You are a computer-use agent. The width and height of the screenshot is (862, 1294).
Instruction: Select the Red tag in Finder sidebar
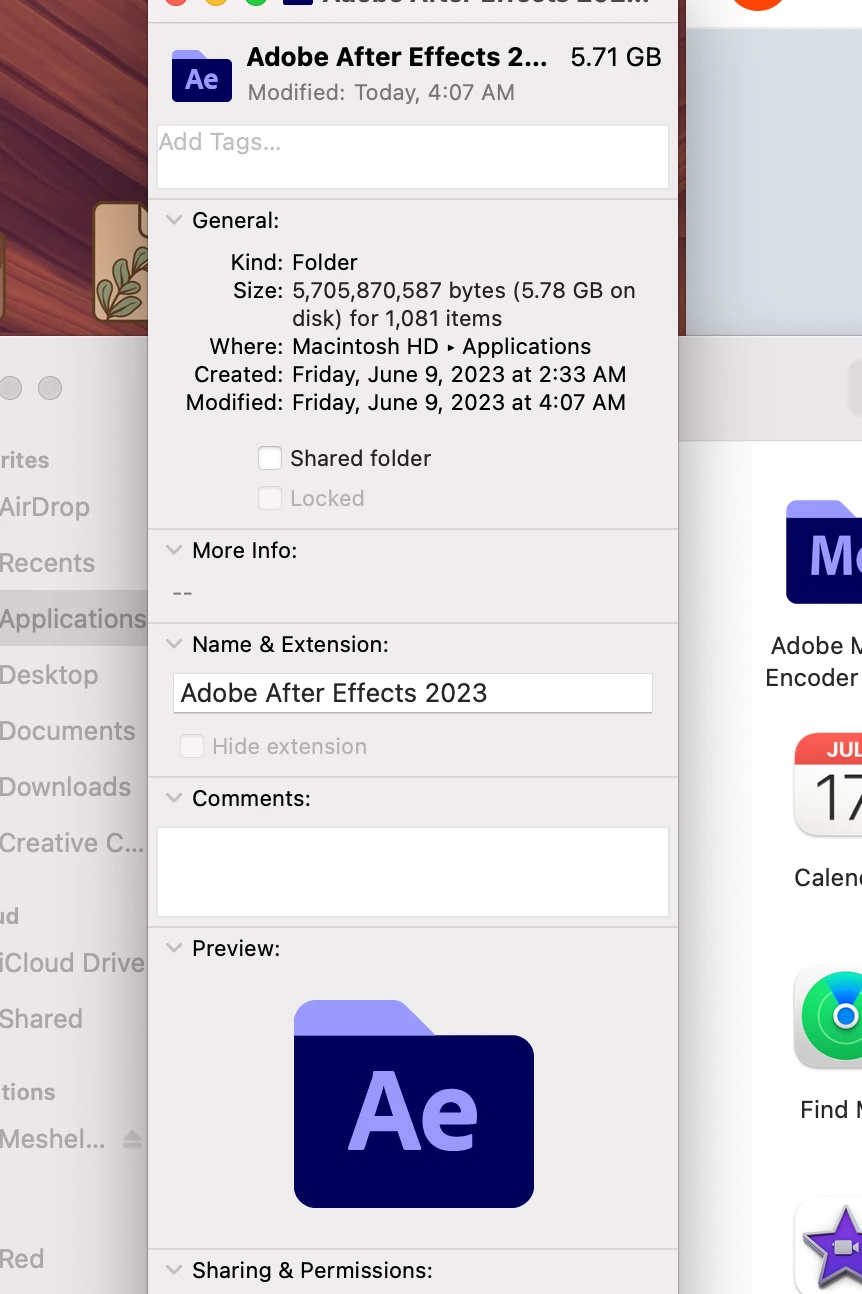22,1259
